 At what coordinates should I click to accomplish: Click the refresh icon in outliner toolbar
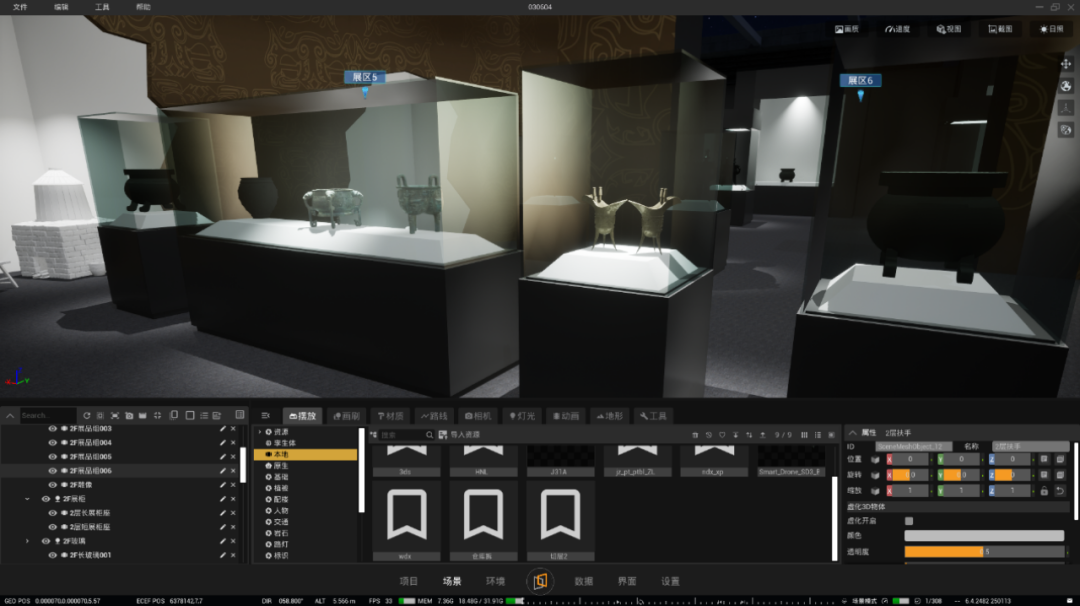[86, 416]
